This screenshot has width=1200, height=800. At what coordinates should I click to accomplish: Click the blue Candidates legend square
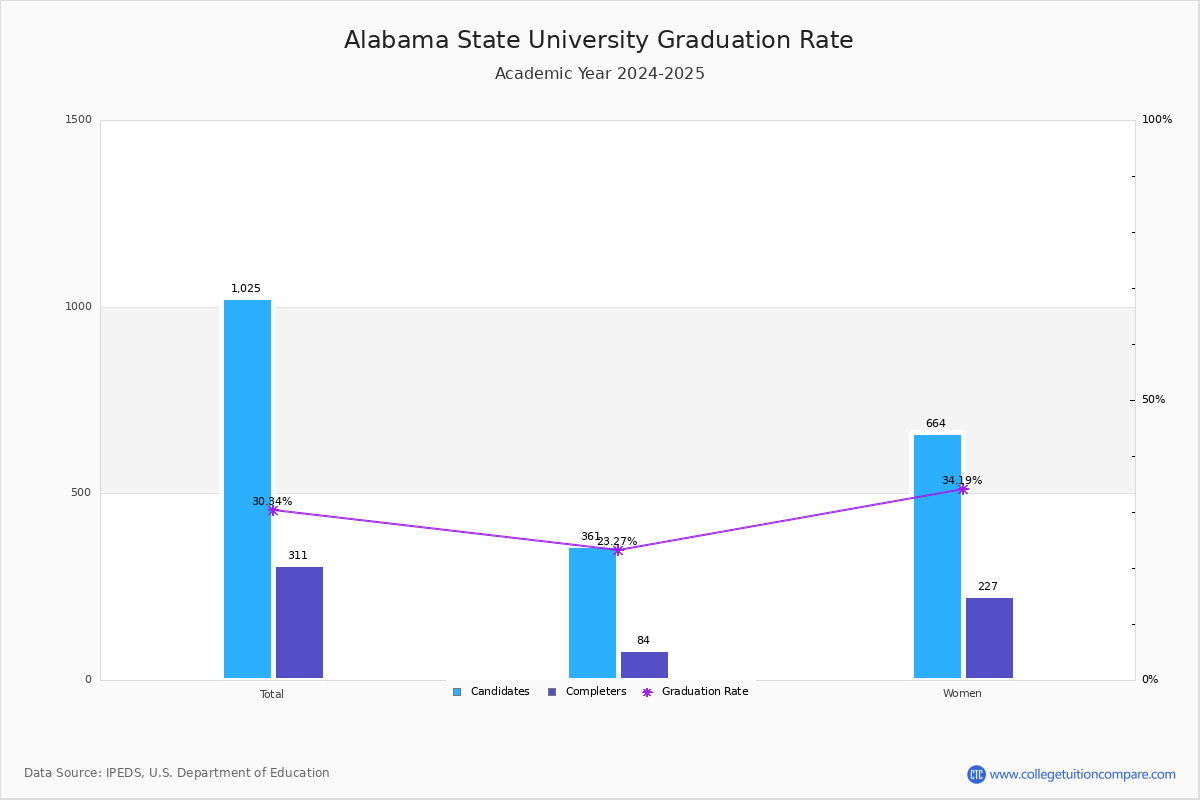pyautogui.click(x=457, y=692)
